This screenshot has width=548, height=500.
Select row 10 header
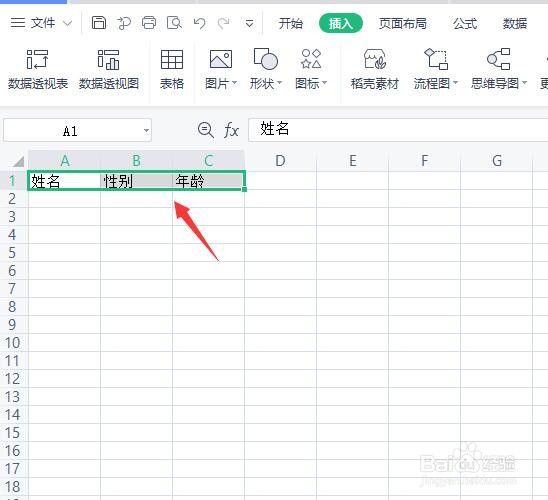click(x=13, y=343)
